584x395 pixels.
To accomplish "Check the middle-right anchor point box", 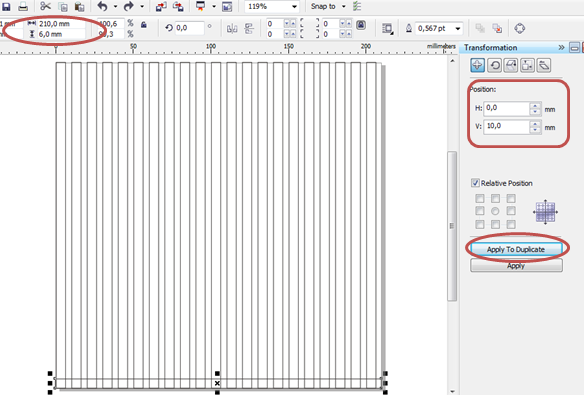I will point(511,211).
